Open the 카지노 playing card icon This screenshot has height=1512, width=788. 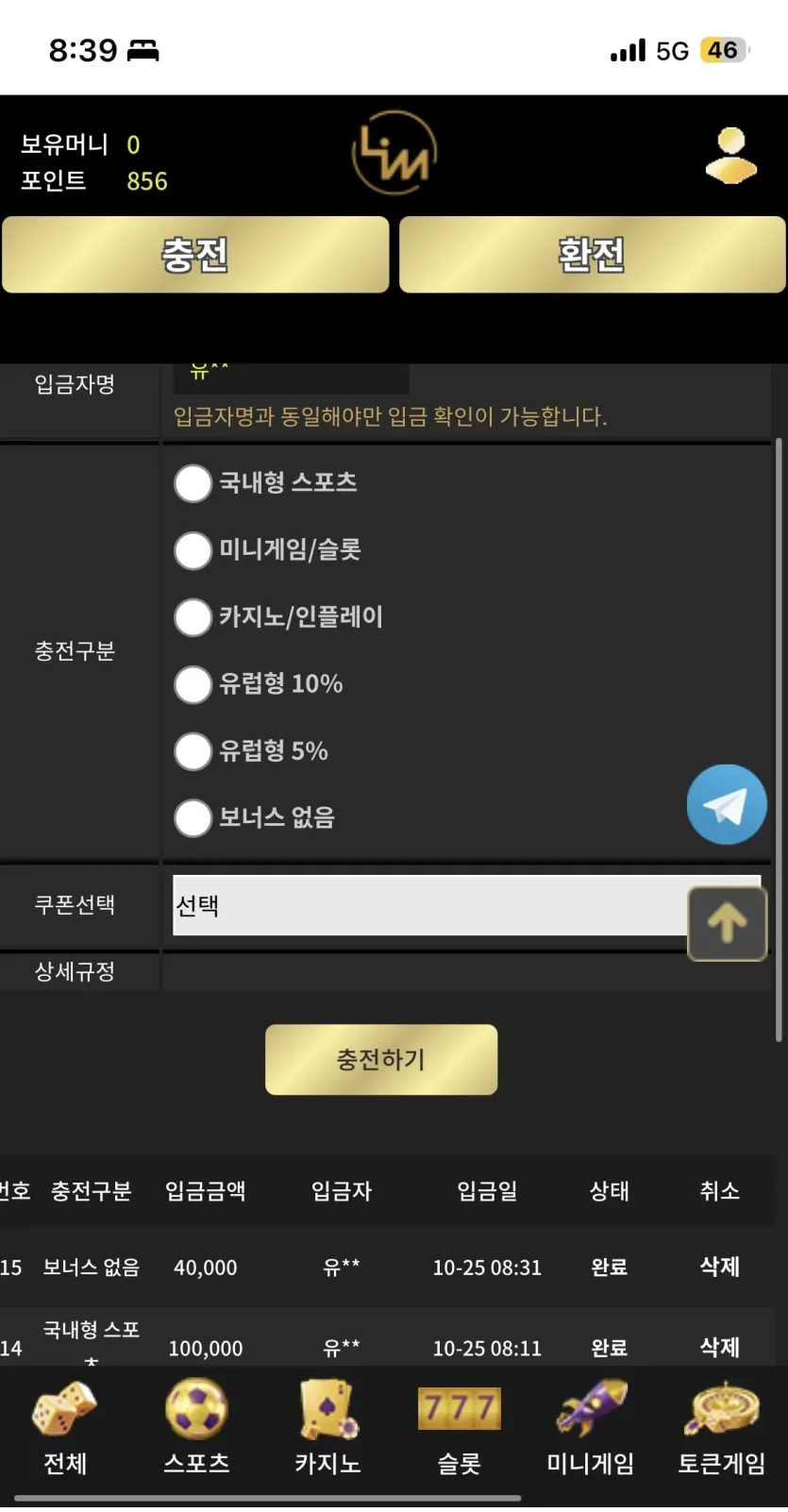coord(327,1409)
